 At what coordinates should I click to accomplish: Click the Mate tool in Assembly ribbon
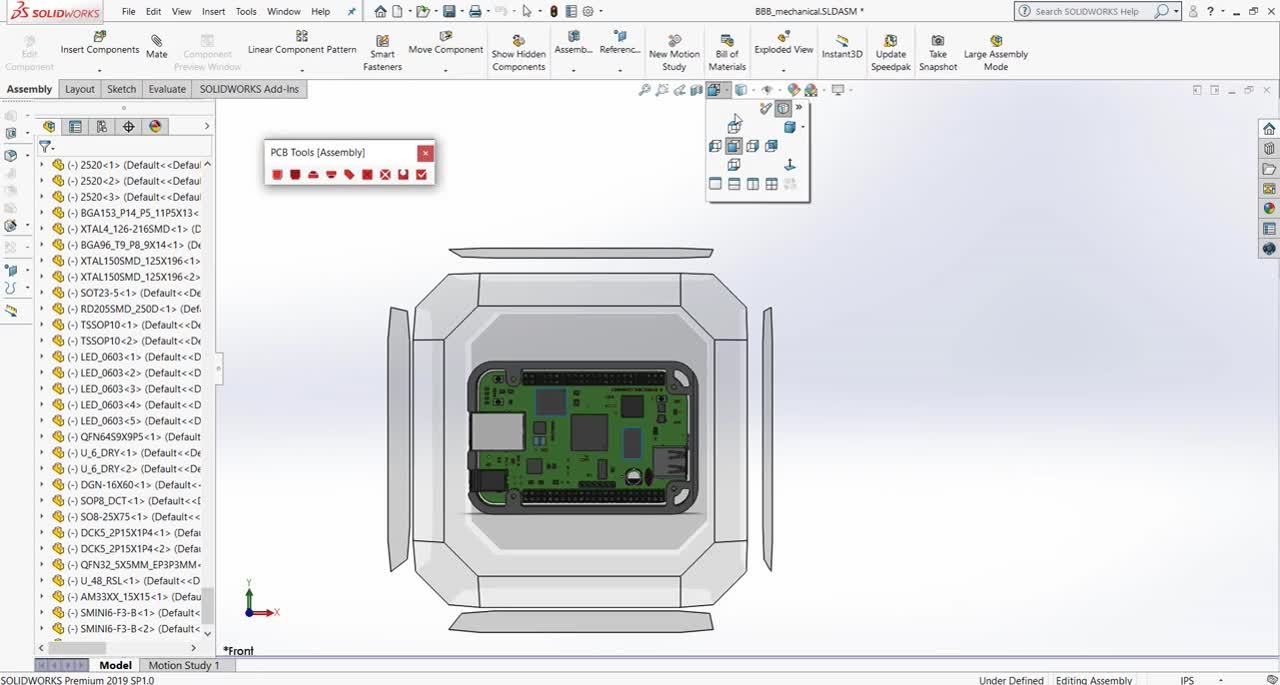click(x=156, y=47)
